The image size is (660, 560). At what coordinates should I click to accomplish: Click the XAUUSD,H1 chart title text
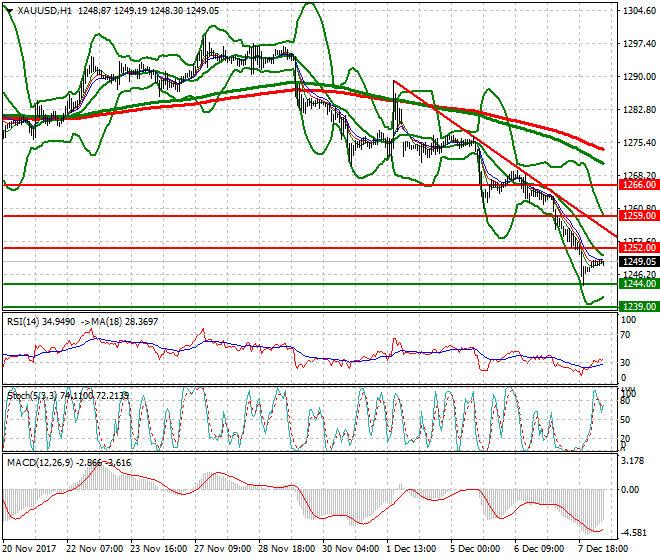pyautogui.click(x=45, y=11)
